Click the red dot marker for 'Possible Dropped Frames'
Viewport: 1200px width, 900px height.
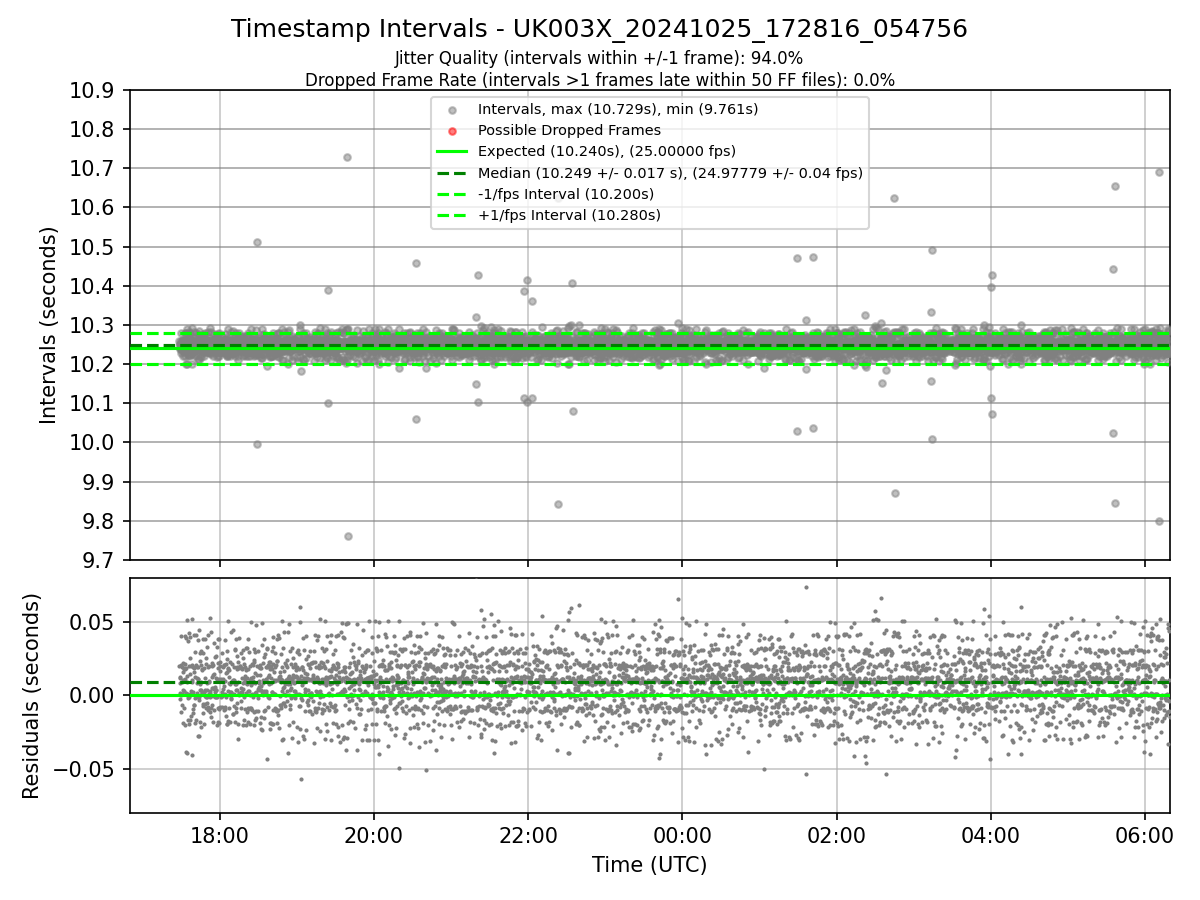453,131
